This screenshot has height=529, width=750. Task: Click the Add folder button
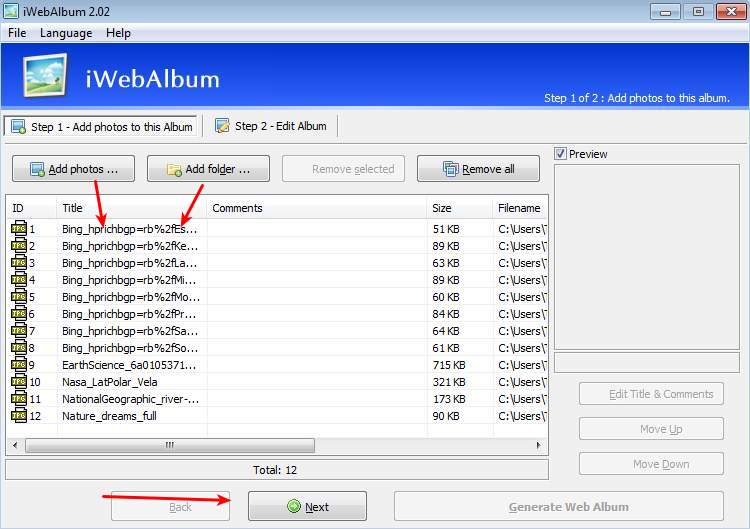click(x=209, y=169)
